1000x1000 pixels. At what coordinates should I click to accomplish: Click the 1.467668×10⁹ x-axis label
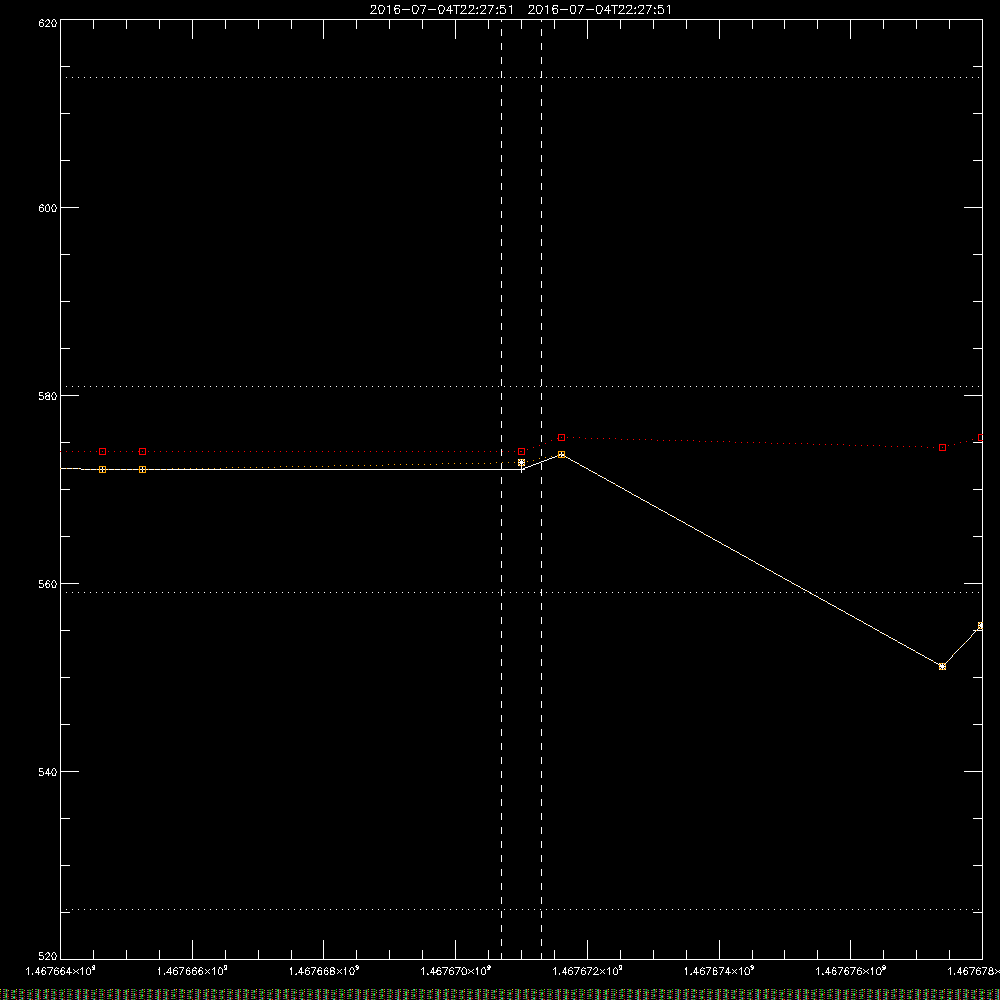324,971
